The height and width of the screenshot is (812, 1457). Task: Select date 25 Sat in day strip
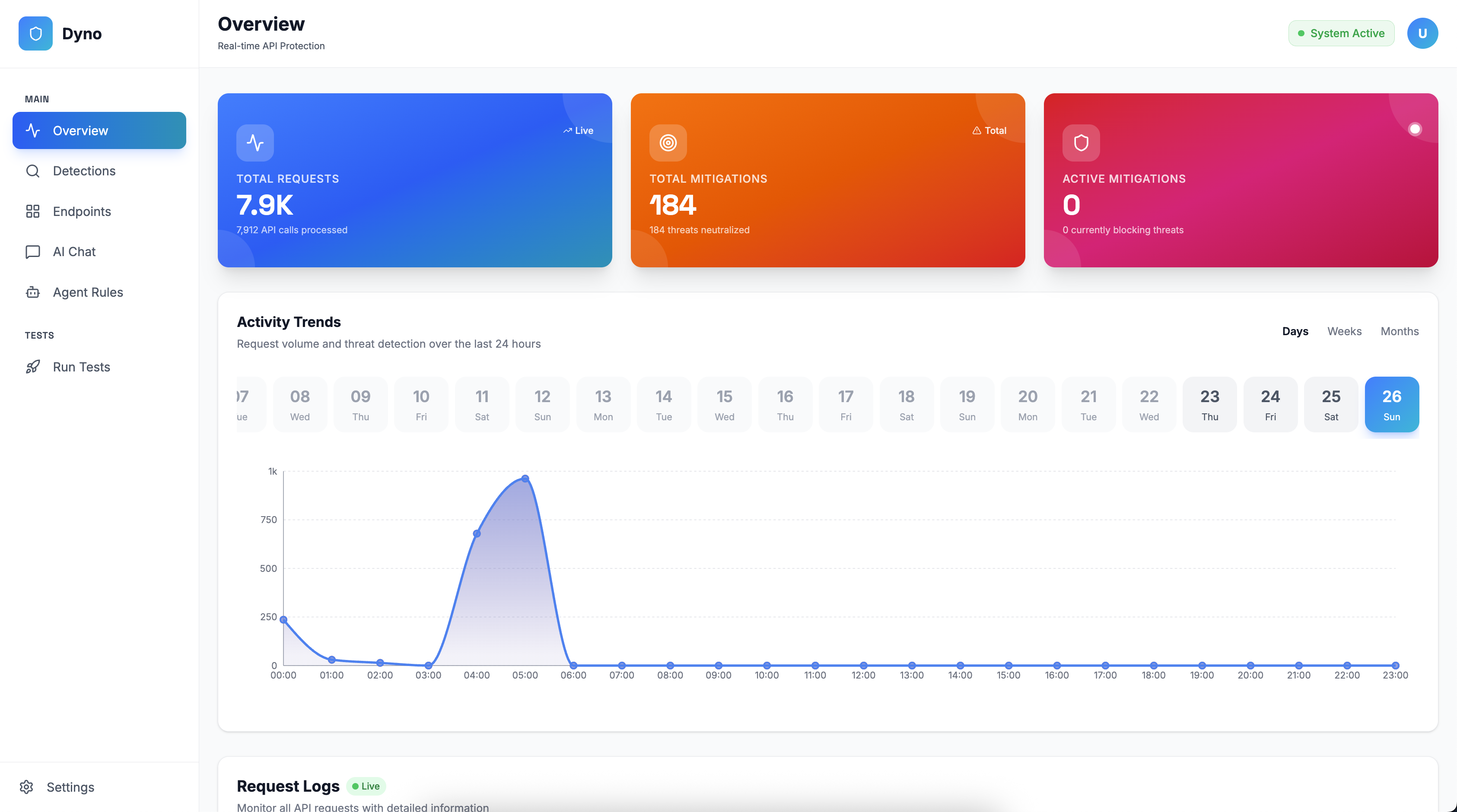pyautogui.click(x=1330, y=404)
